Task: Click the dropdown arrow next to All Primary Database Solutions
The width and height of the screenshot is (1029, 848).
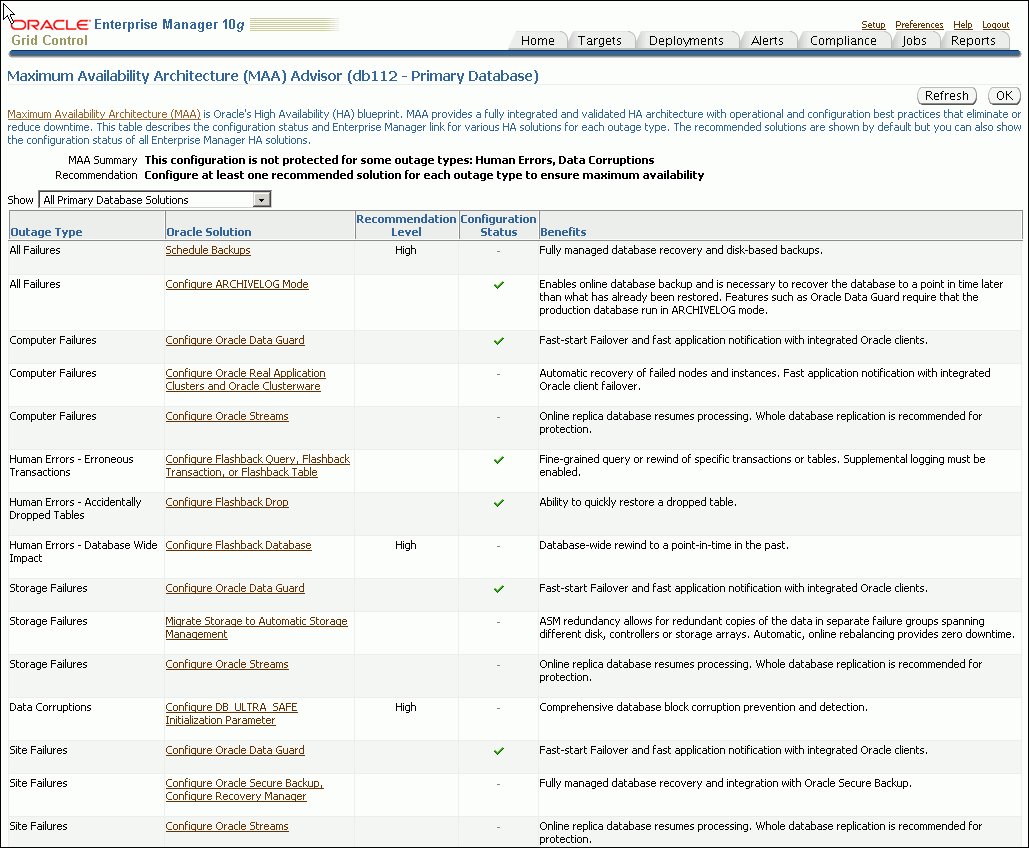Action: [262, 200]
